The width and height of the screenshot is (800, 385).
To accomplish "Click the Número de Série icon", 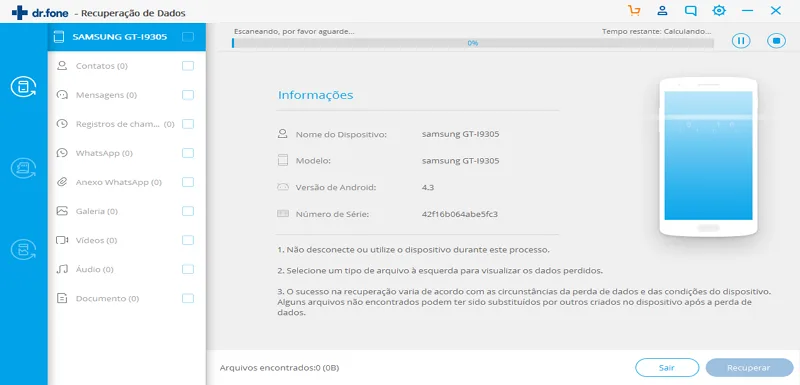I will (x=283, y=214).
